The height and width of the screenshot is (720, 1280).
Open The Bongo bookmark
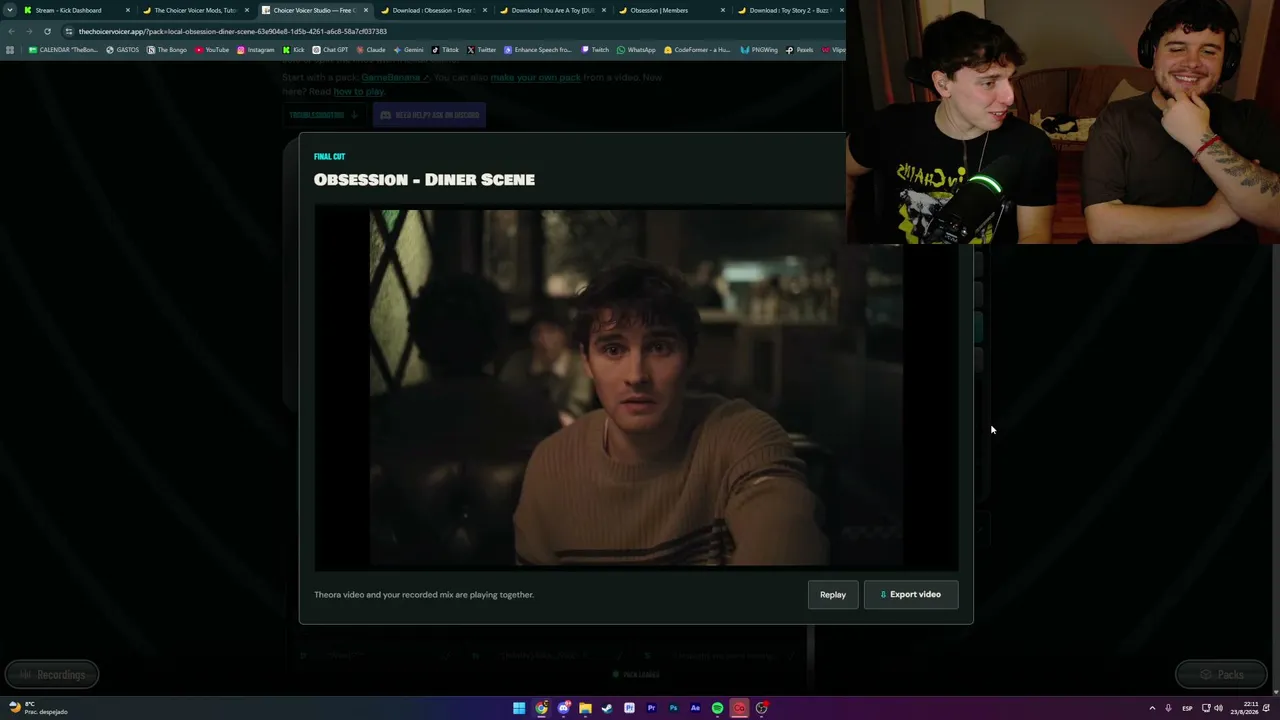pyautogui.click(x=167, y=50)
